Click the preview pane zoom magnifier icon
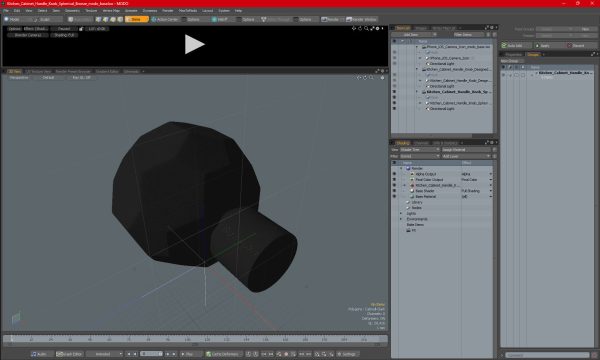600x360 pixels. (x=366, y=28)
